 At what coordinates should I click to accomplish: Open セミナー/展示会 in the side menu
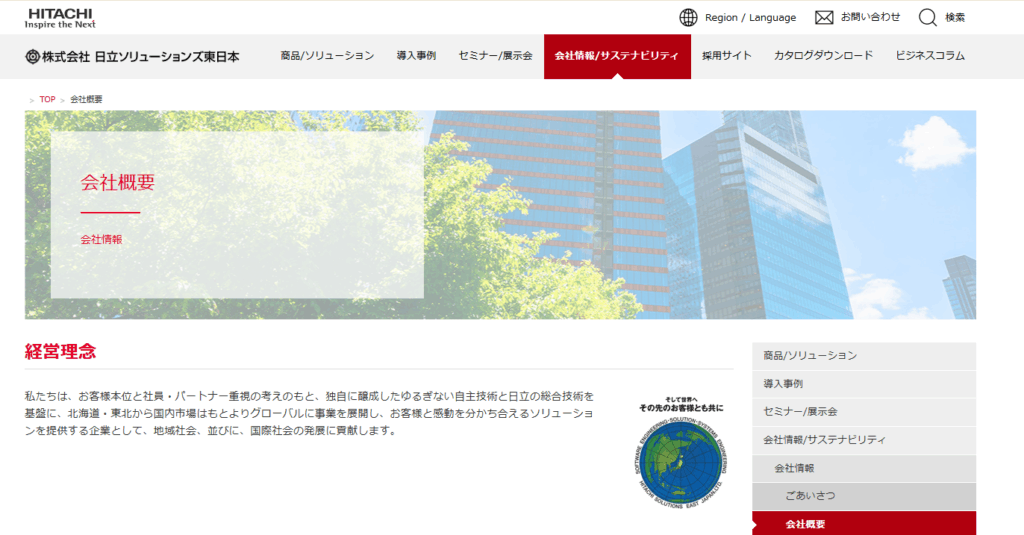pyautogui.click(x=864, y=412)
